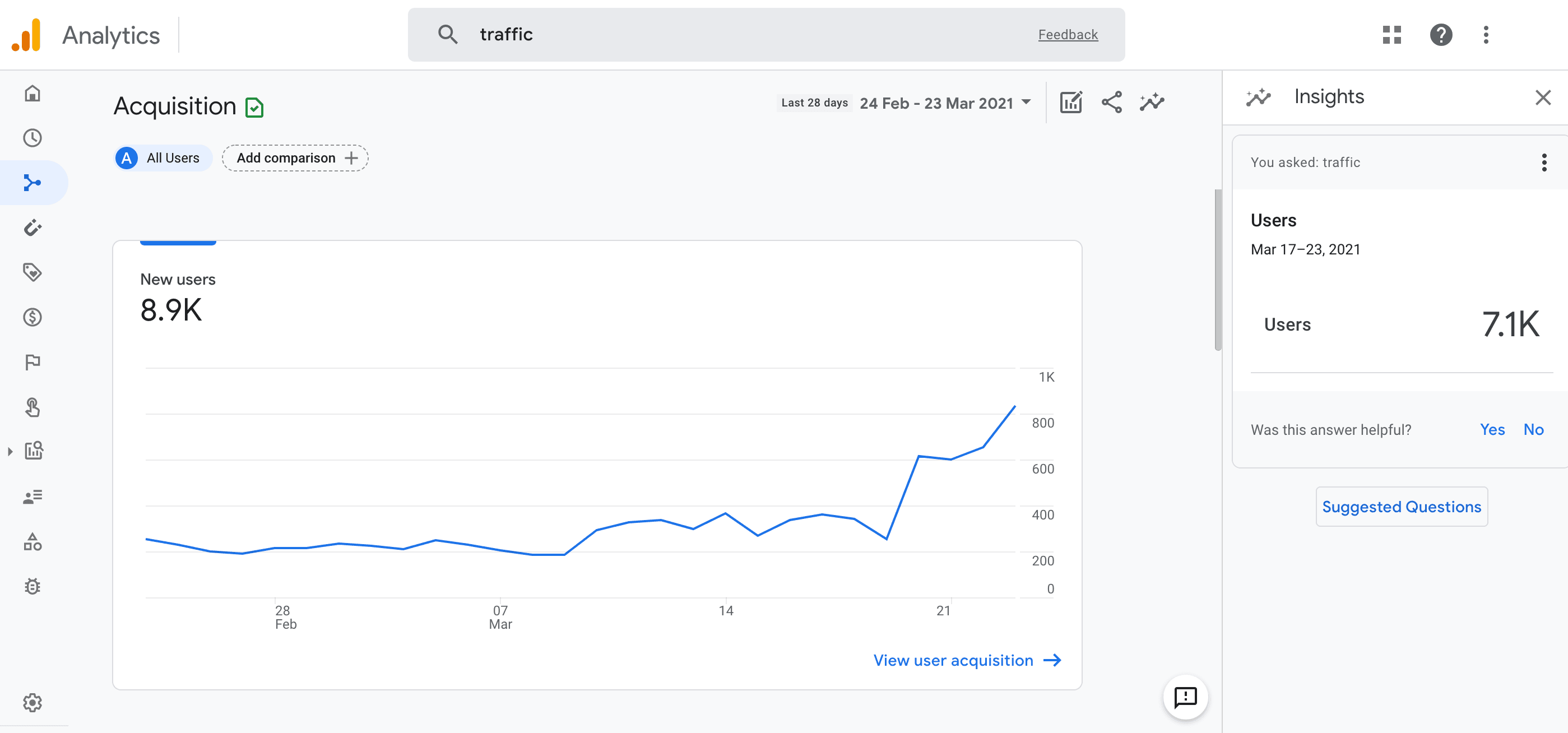Viewport: 1568px width, 733px height.
Task: Click Add comparison button
Action: pos(295,158)
